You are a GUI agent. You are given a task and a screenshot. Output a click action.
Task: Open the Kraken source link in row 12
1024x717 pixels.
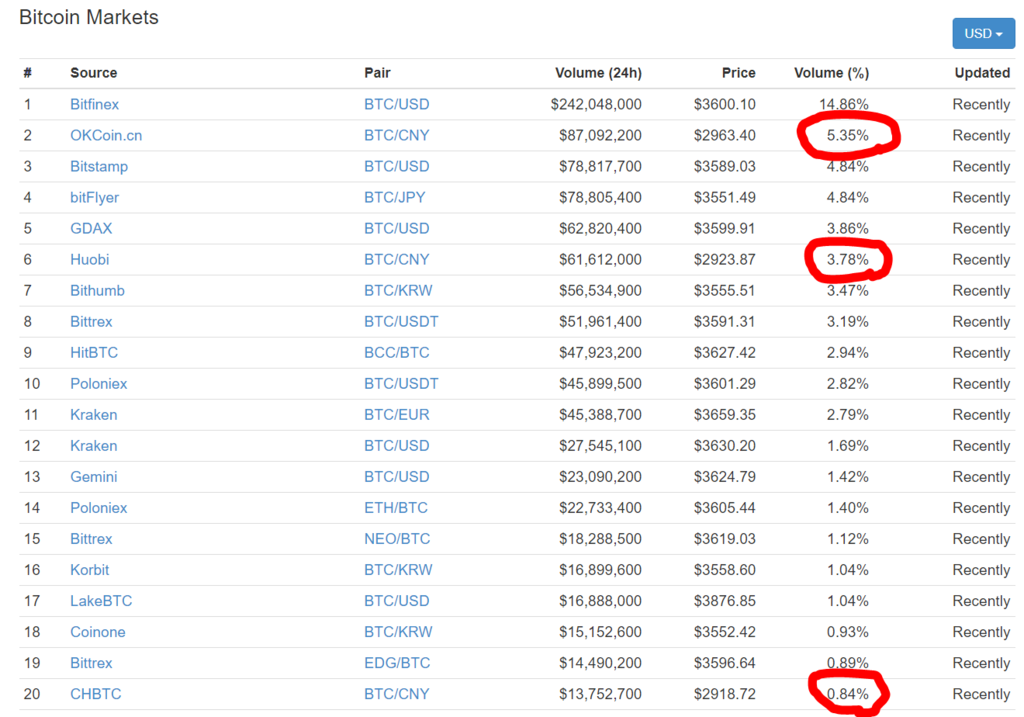(x=93, y=445)
